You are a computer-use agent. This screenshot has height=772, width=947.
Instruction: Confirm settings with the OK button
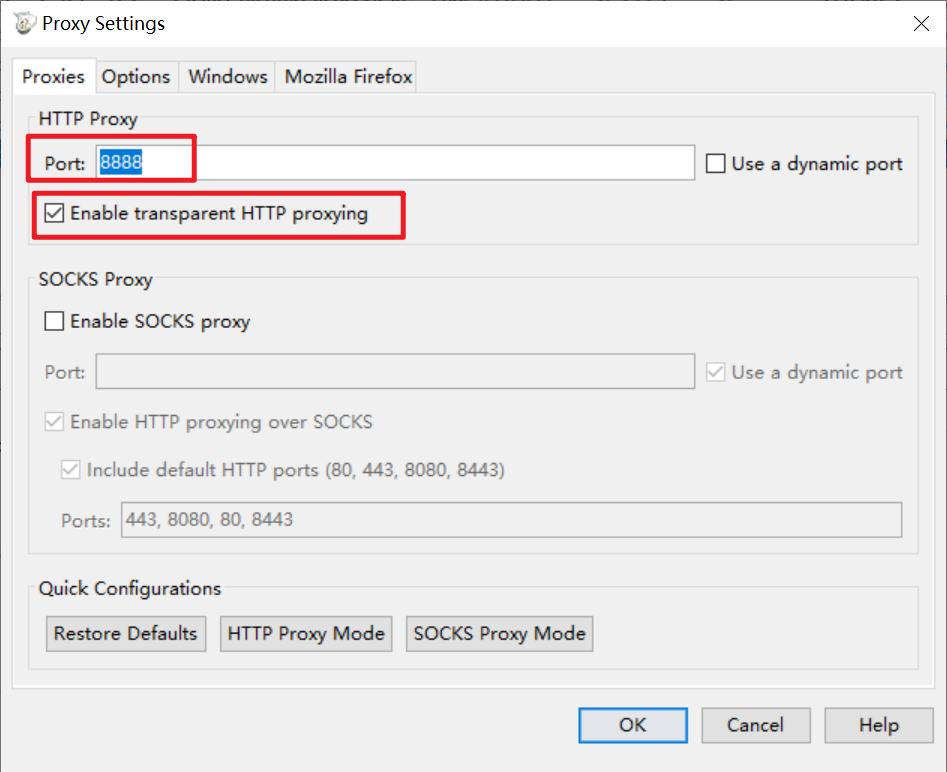633,725
